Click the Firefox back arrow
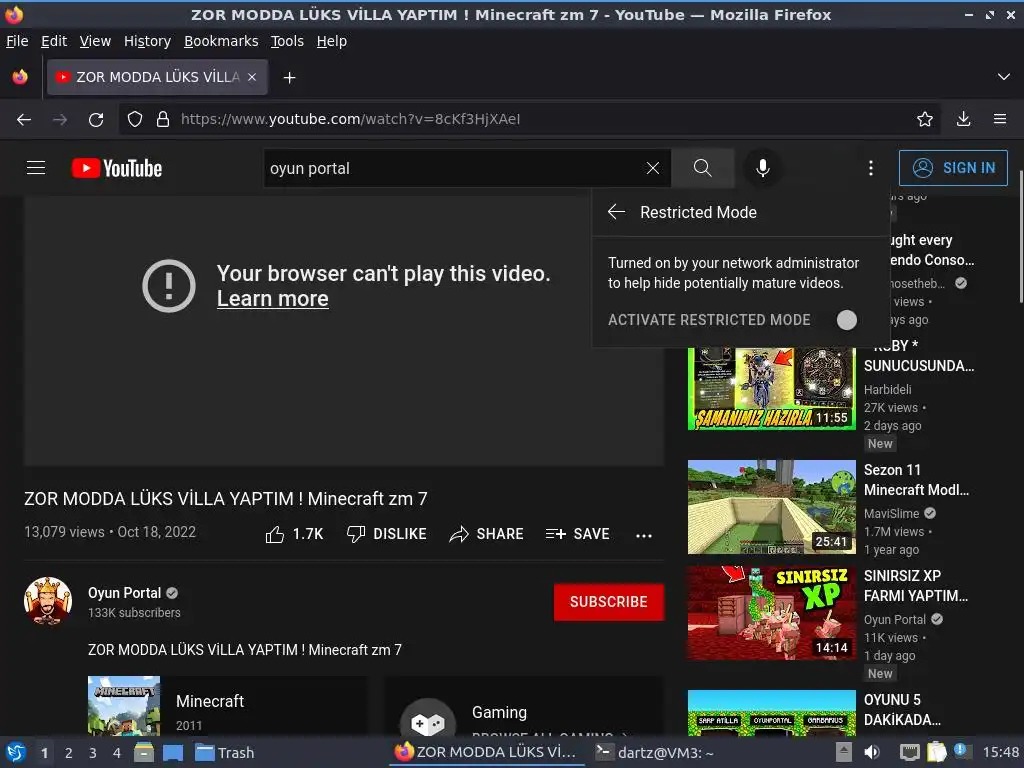The image size is (1024, 768). (x=24, y=119)
